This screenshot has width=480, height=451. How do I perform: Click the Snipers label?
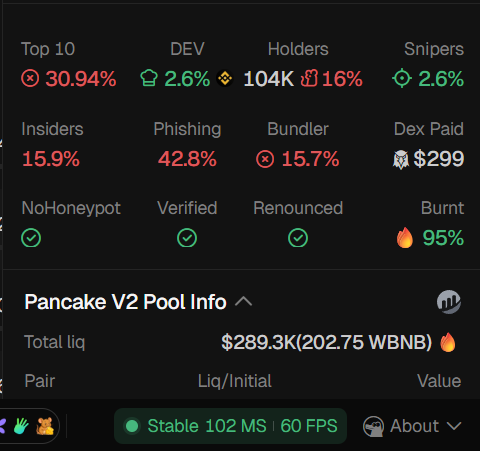(434, 49)
